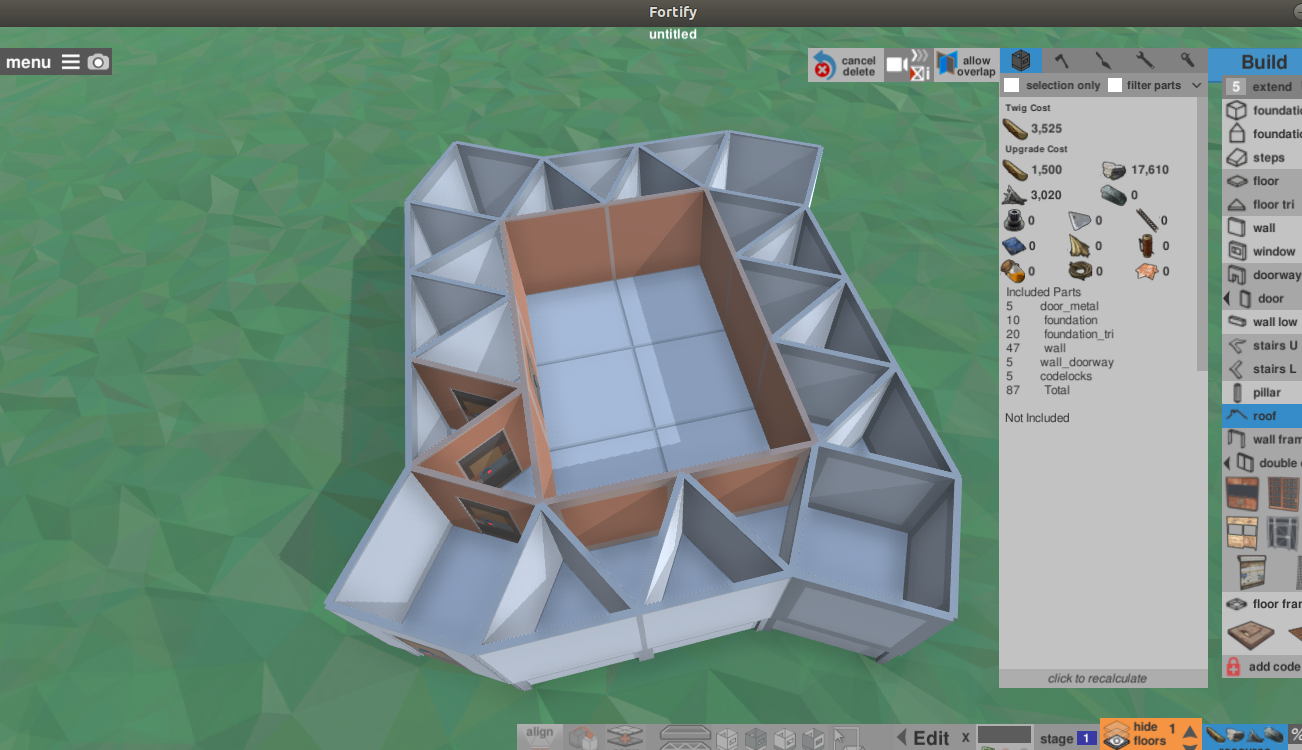The height and width of the screenshot is (750, 1302).
Task: Switch to the hatchet tab
Action: (1062, 61)
